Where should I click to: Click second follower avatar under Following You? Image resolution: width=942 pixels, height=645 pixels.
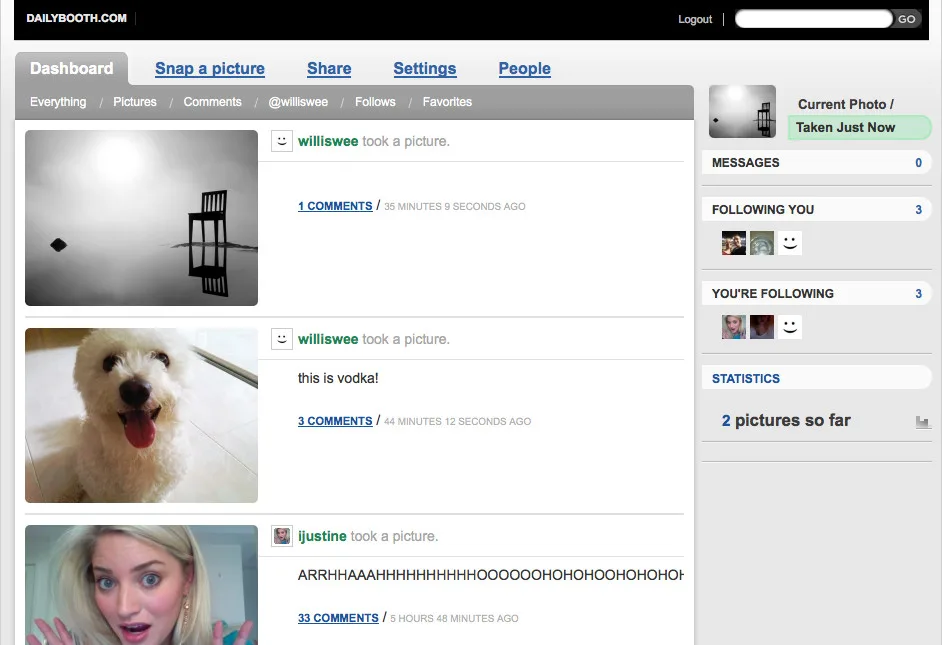(762, 243)
